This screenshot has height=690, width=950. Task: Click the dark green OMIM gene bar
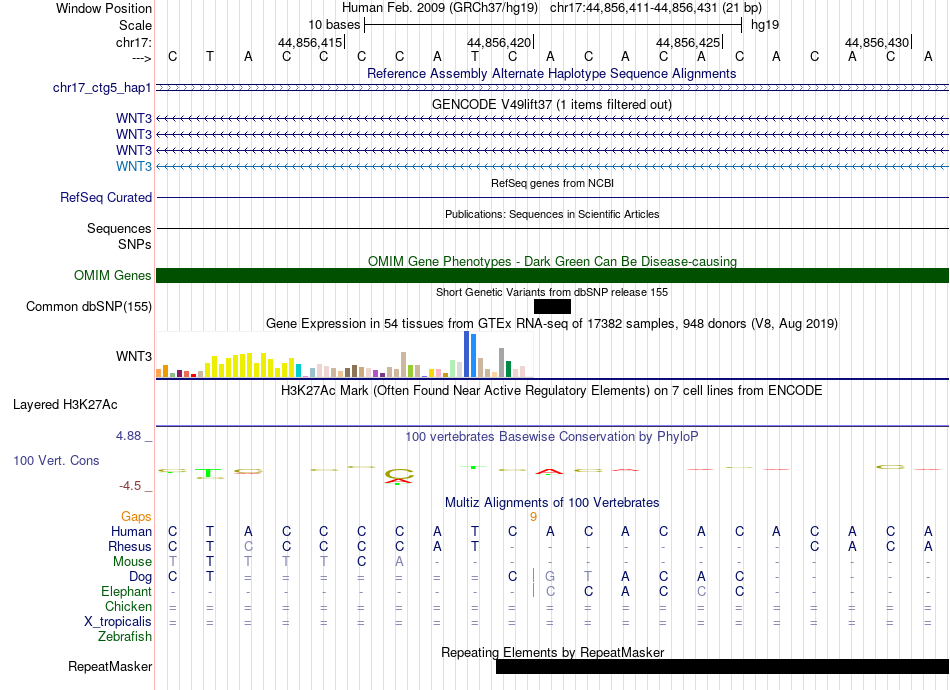pos(553,276)
